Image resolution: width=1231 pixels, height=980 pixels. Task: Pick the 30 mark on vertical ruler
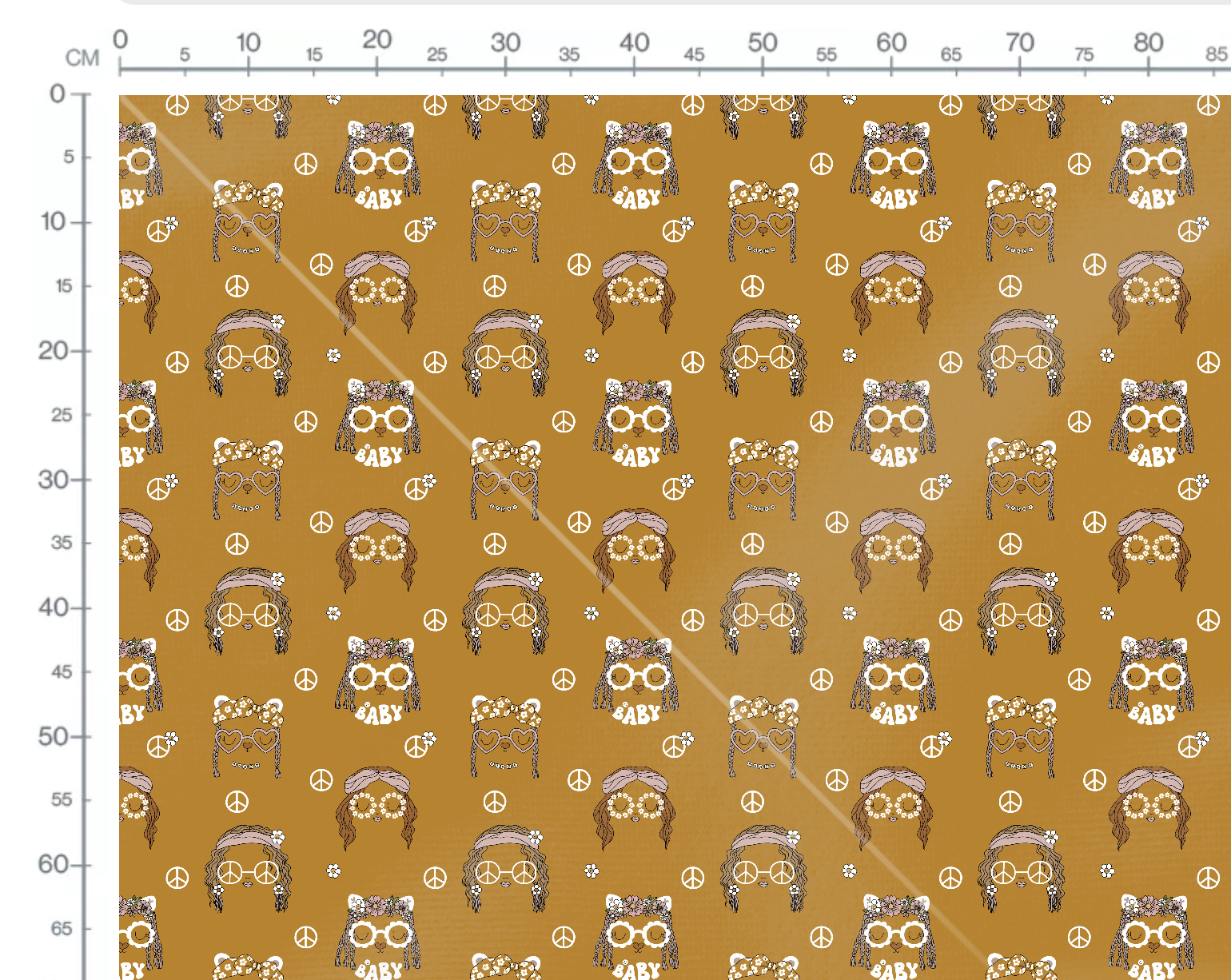point(53,480)
